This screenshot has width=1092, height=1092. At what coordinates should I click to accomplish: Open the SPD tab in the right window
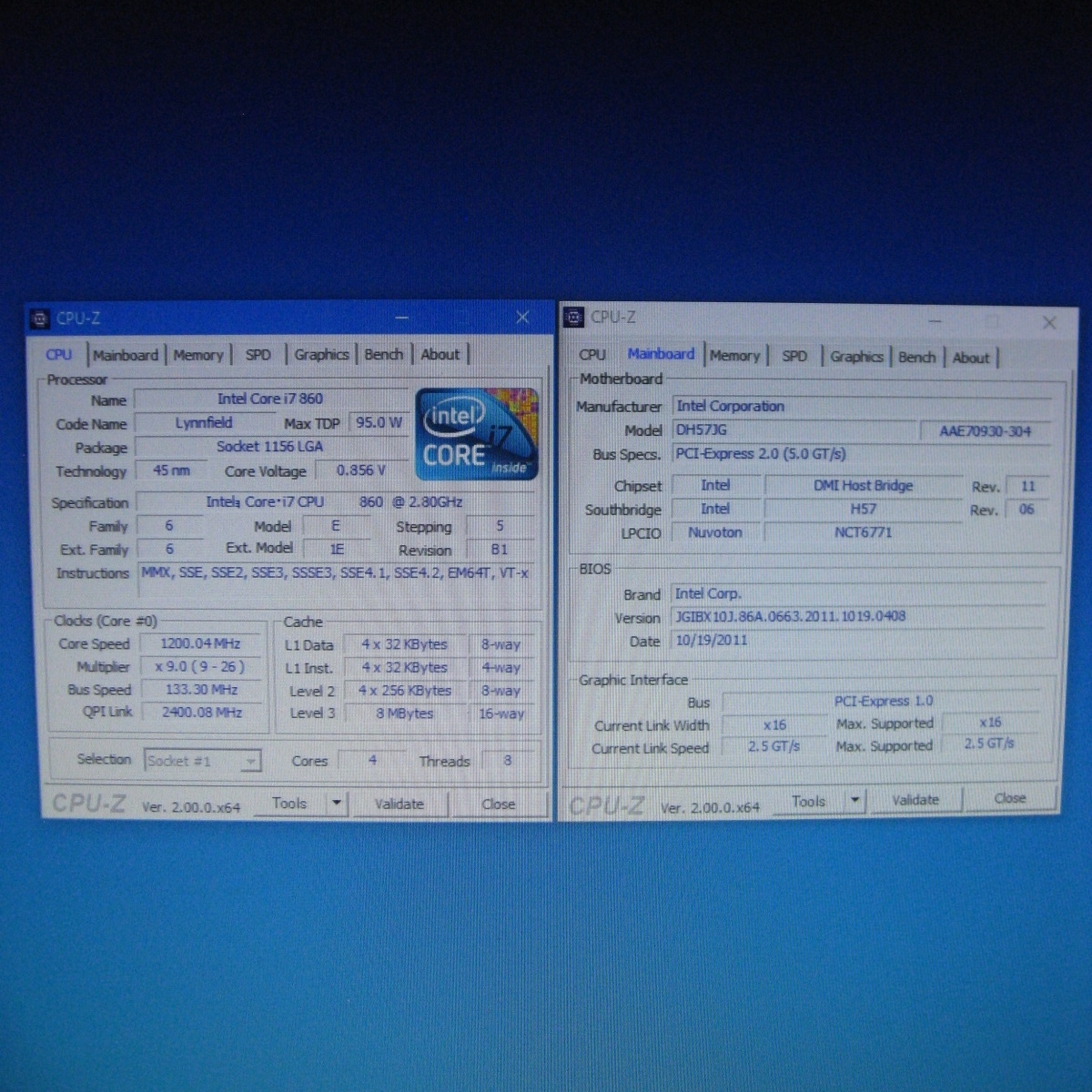pos(794,356)
